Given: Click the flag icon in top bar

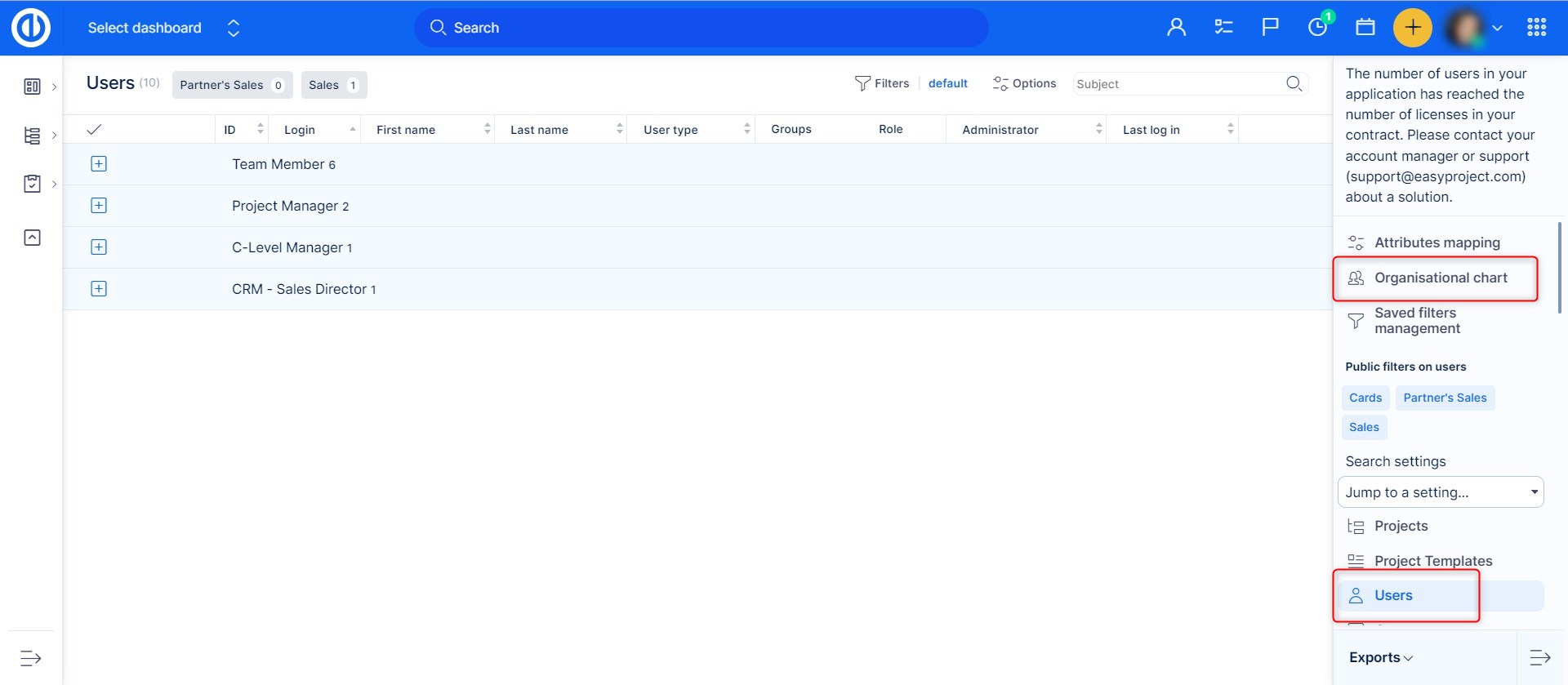Looking at the screenshot, I should point(1270,28).
